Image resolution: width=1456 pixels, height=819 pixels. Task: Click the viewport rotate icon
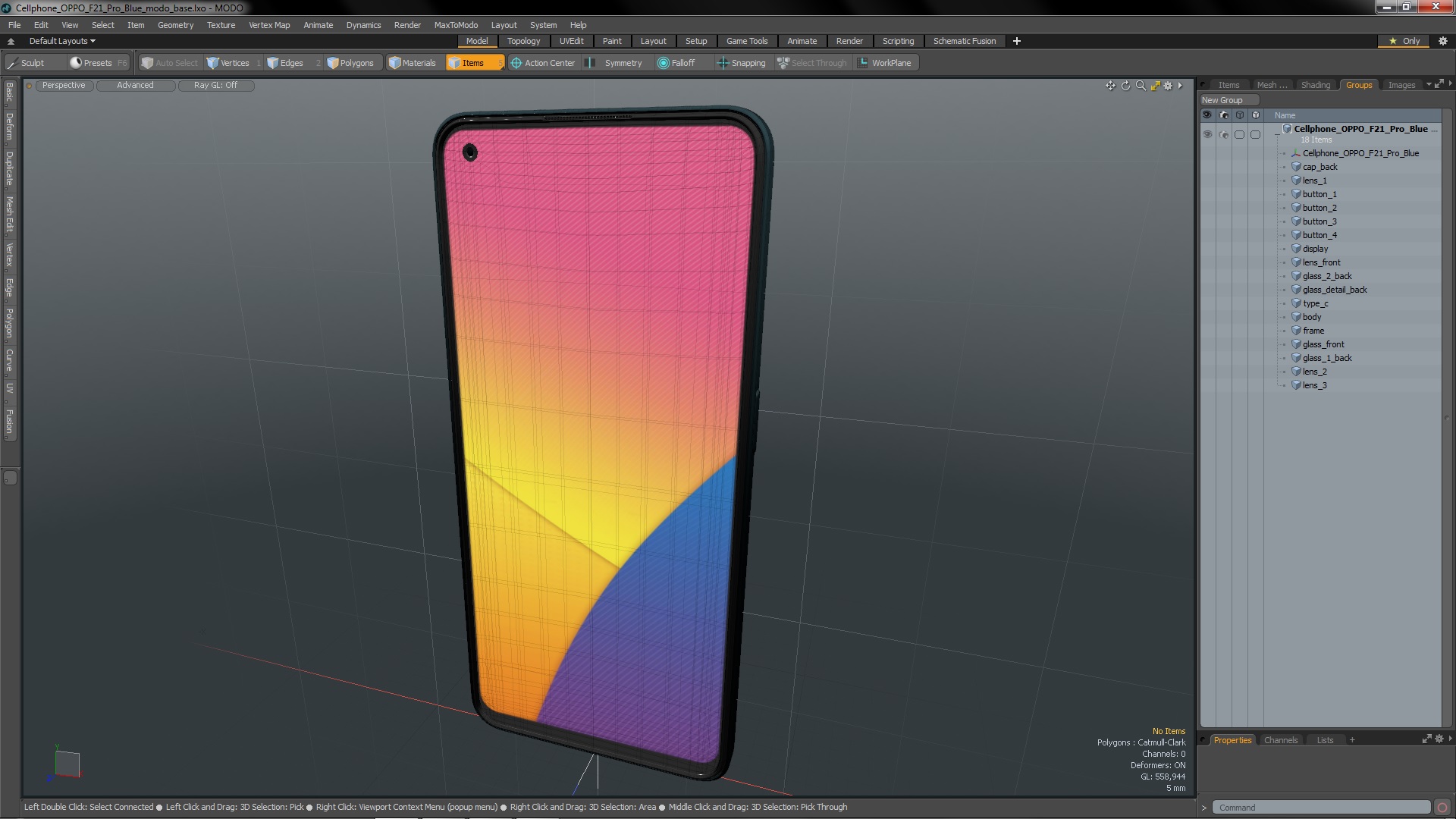tap(1125, 86)
